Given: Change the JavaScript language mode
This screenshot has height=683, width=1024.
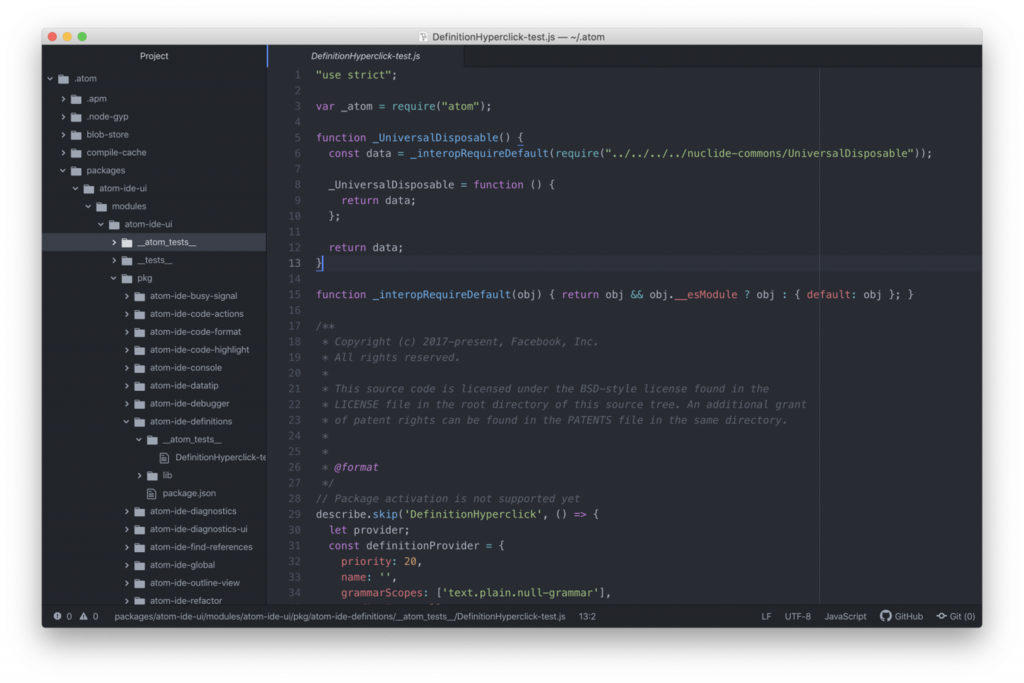Looking at the screenshot, I should point(844,616).
